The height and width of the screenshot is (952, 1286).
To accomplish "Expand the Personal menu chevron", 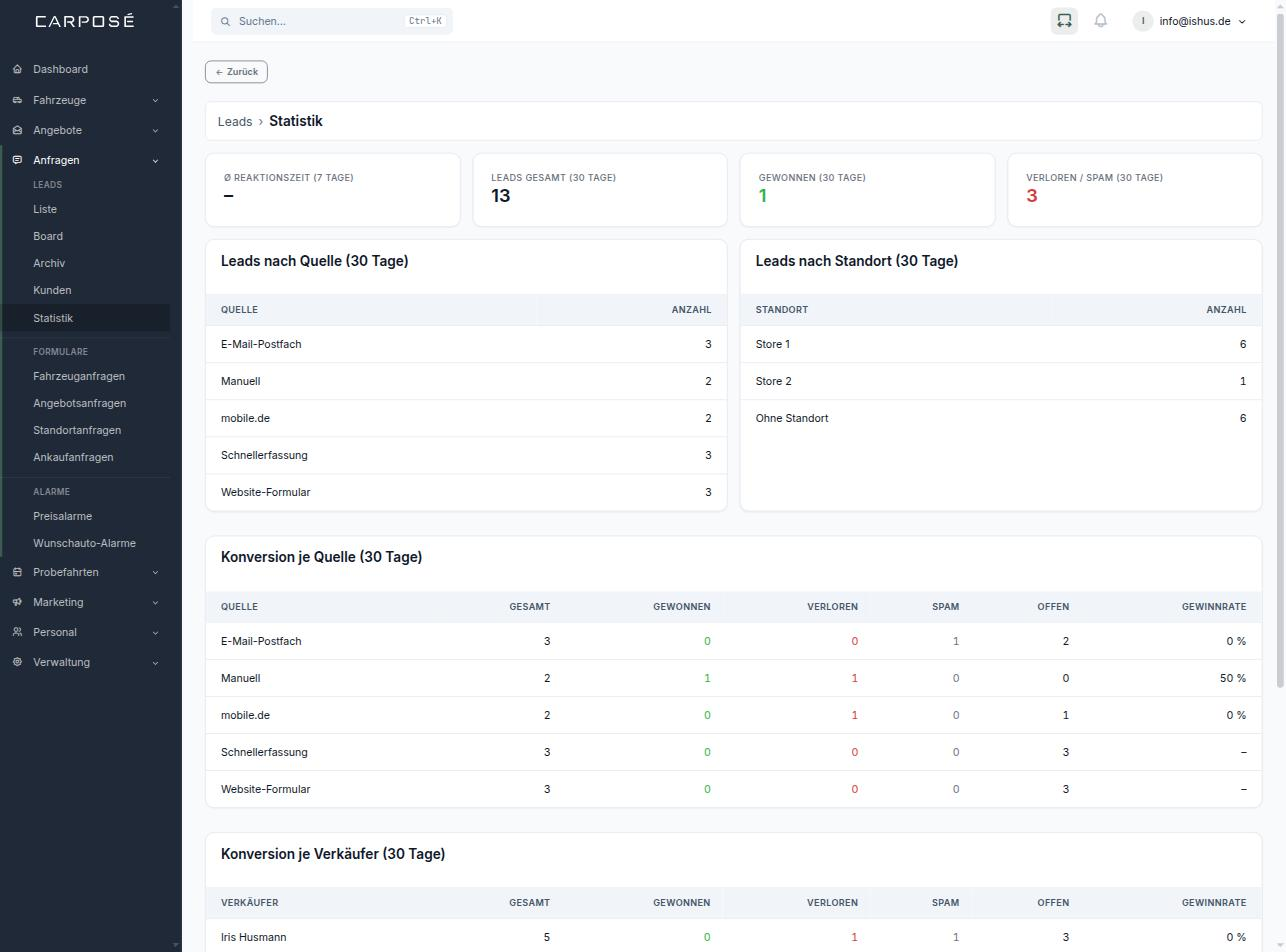I will click(155, 632).
